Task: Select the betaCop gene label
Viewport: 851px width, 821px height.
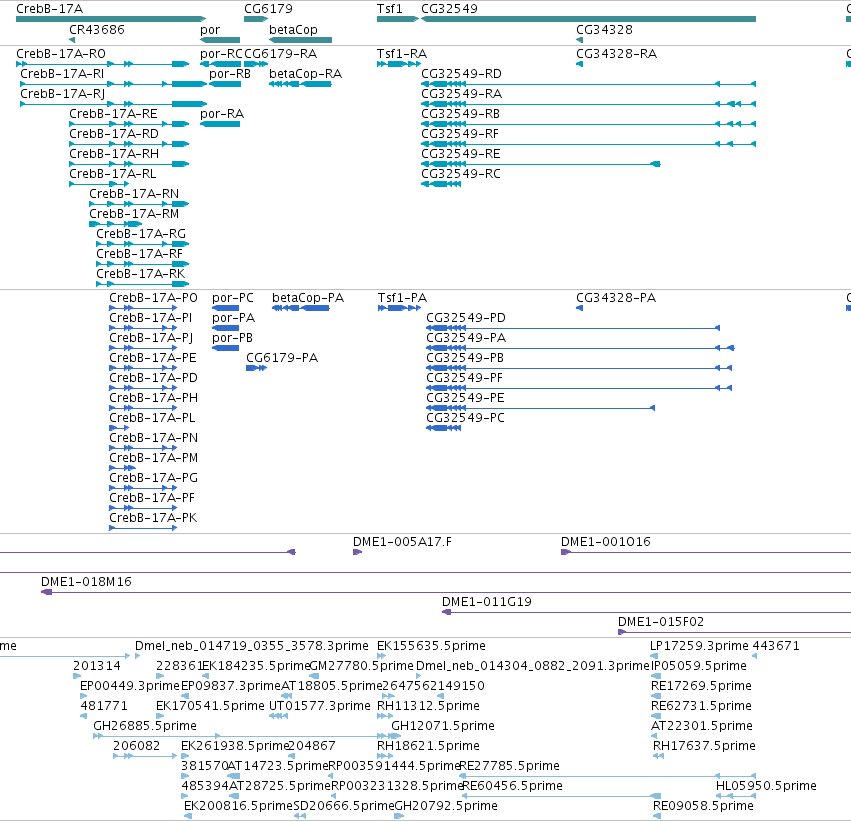Action: [293, 29]
